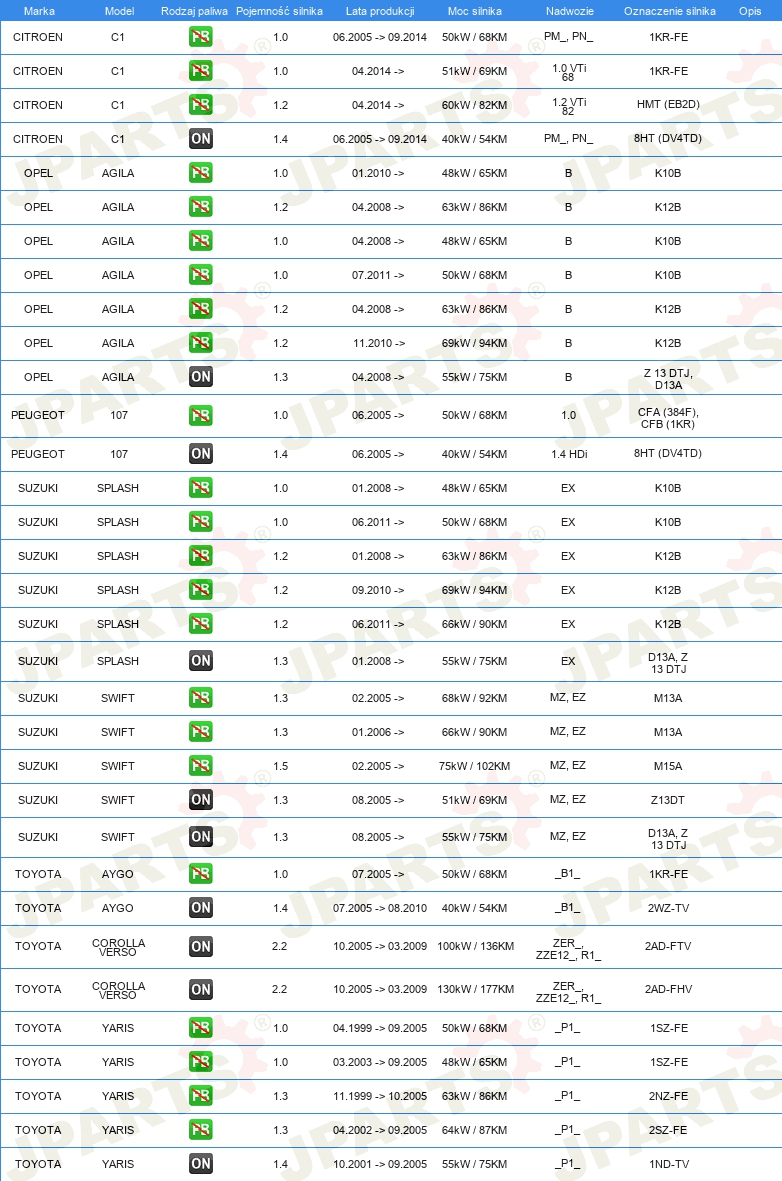Click the Marka column header

click(x=39, y=11)
